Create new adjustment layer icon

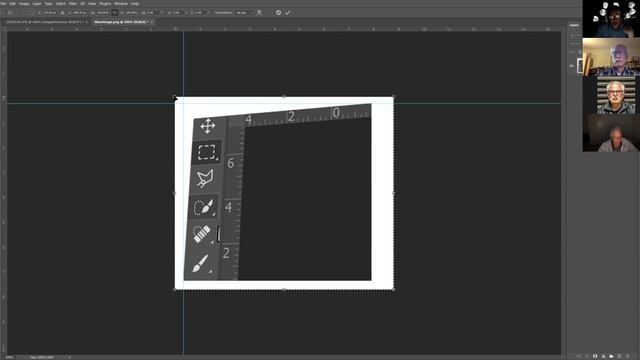603,356
